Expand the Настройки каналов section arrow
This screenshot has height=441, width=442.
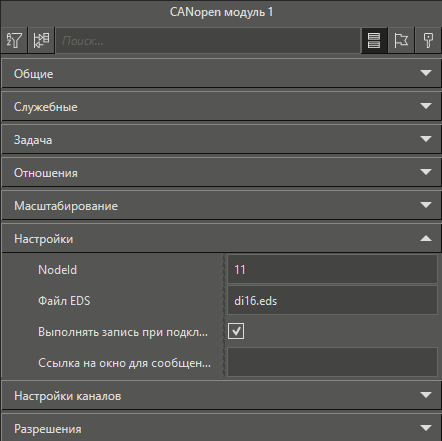pyautogui.click(x=426, y=395)
